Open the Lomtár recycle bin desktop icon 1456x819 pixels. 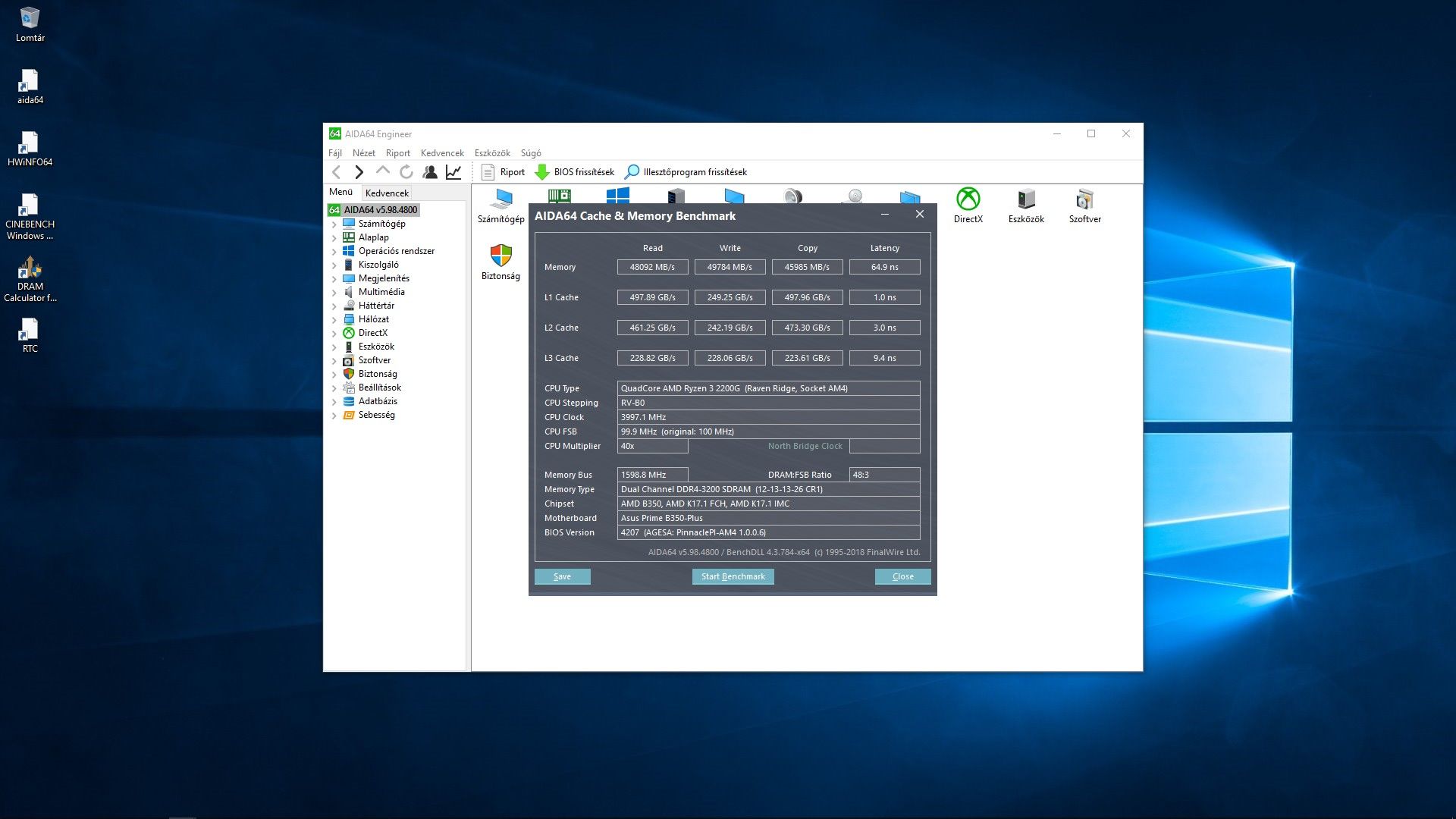click(30, 24)
